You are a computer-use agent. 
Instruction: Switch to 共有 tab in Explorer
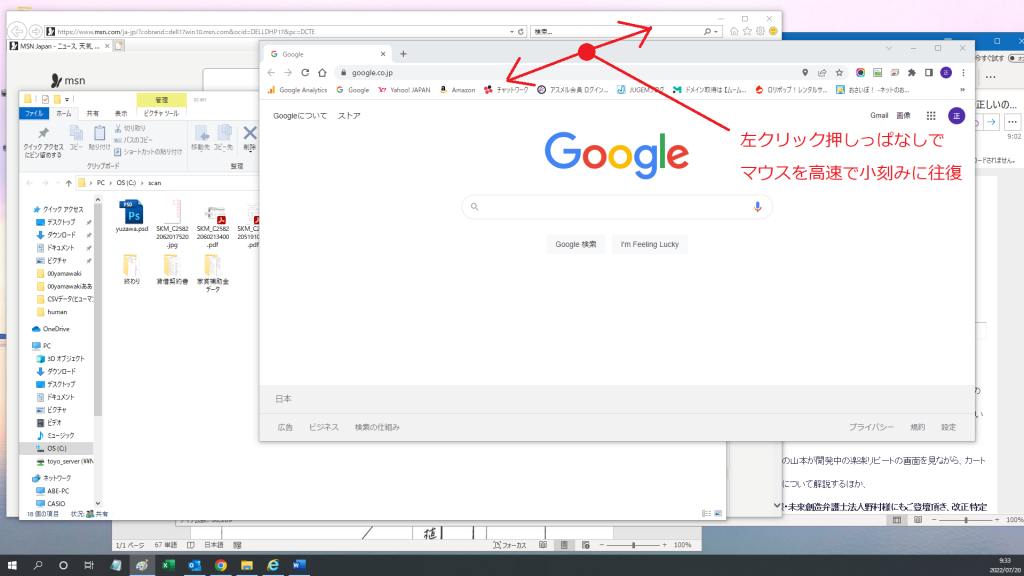pyautogui.click(x=93, y=114)
